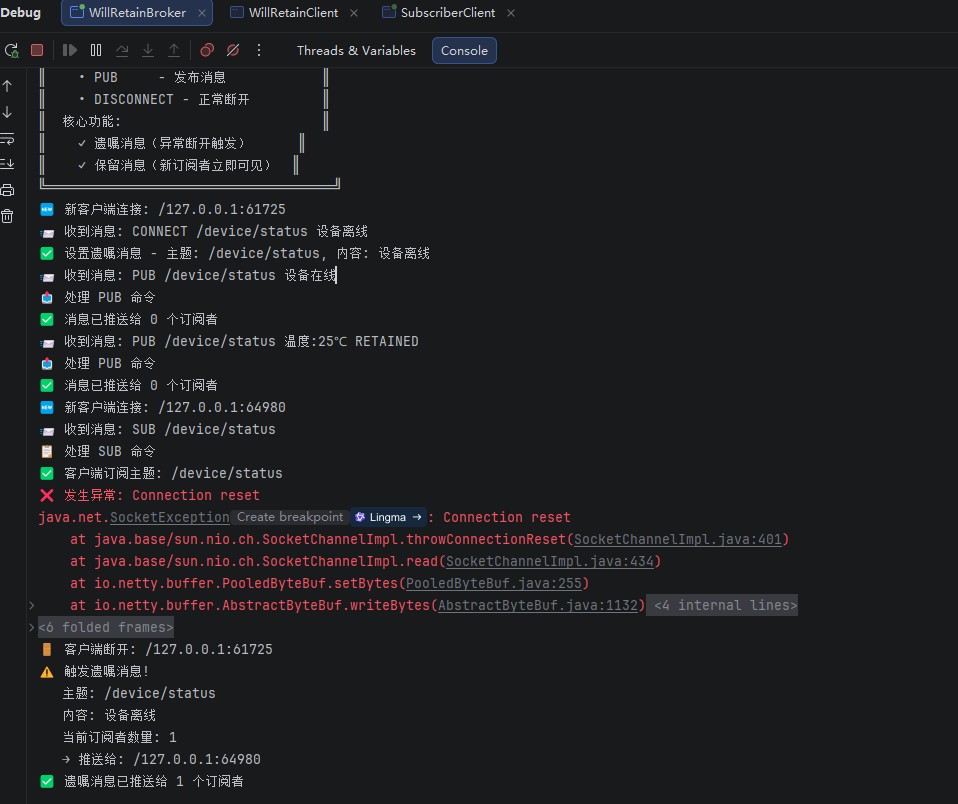Switch to WillRetainClient debug tab
958x804 pixels.
(x=284, y=13)
